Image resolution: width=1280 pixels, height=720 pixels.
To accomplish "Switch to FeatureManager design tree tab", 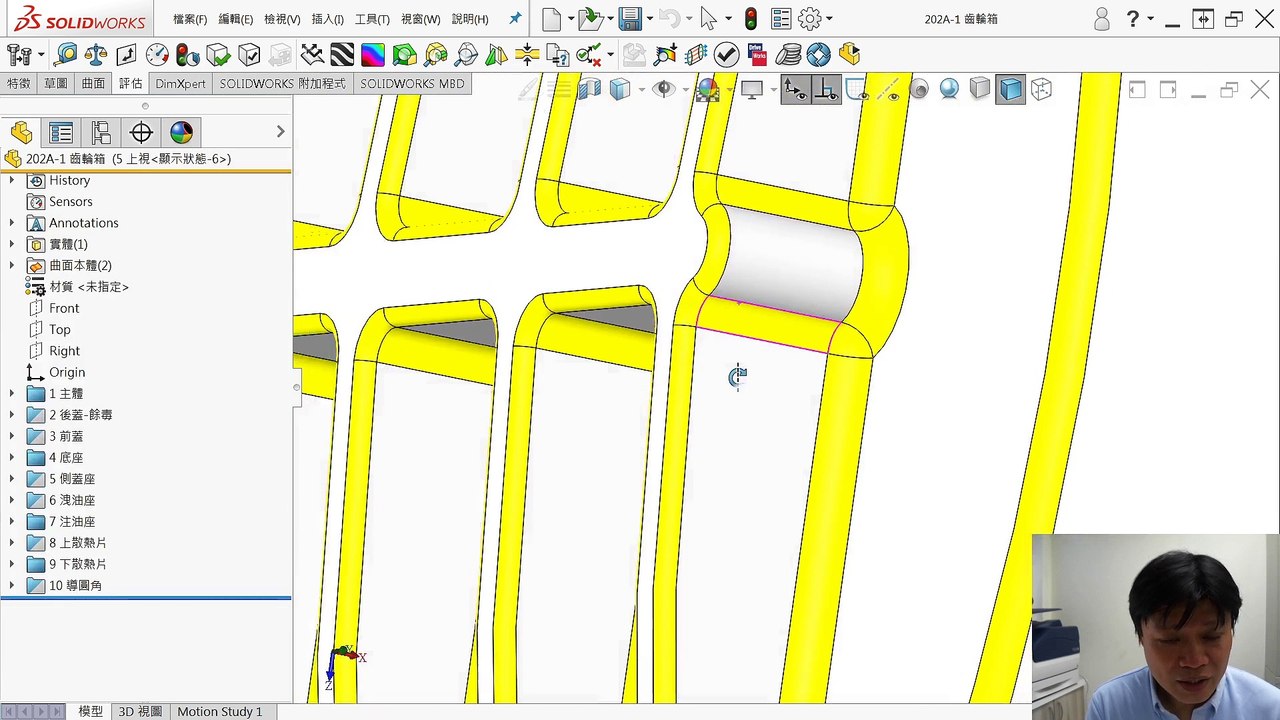I will point(21,132).
